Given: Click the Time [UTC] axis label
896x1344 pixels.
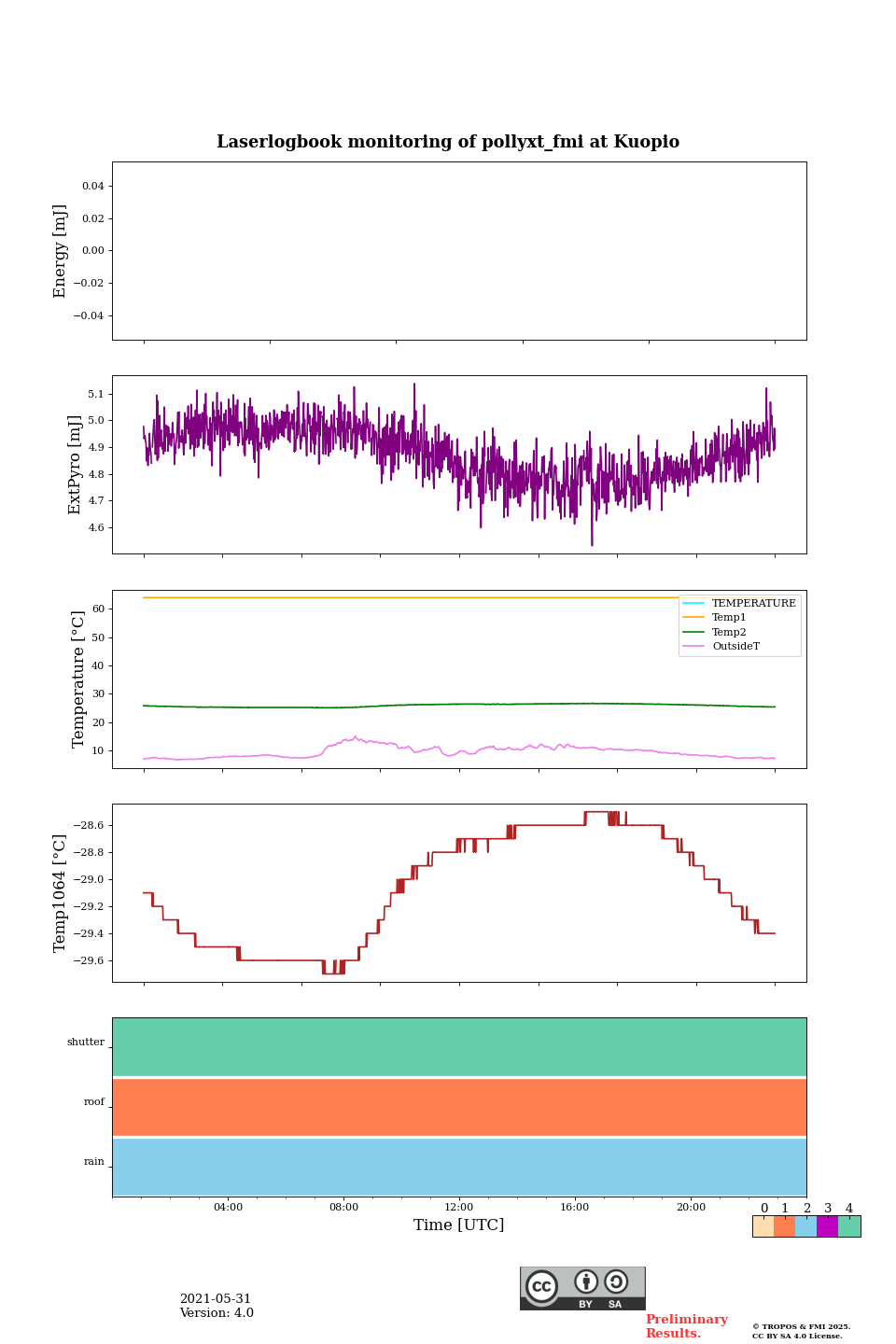Looking at the screenshot, I should click(x=459, y=1225).
